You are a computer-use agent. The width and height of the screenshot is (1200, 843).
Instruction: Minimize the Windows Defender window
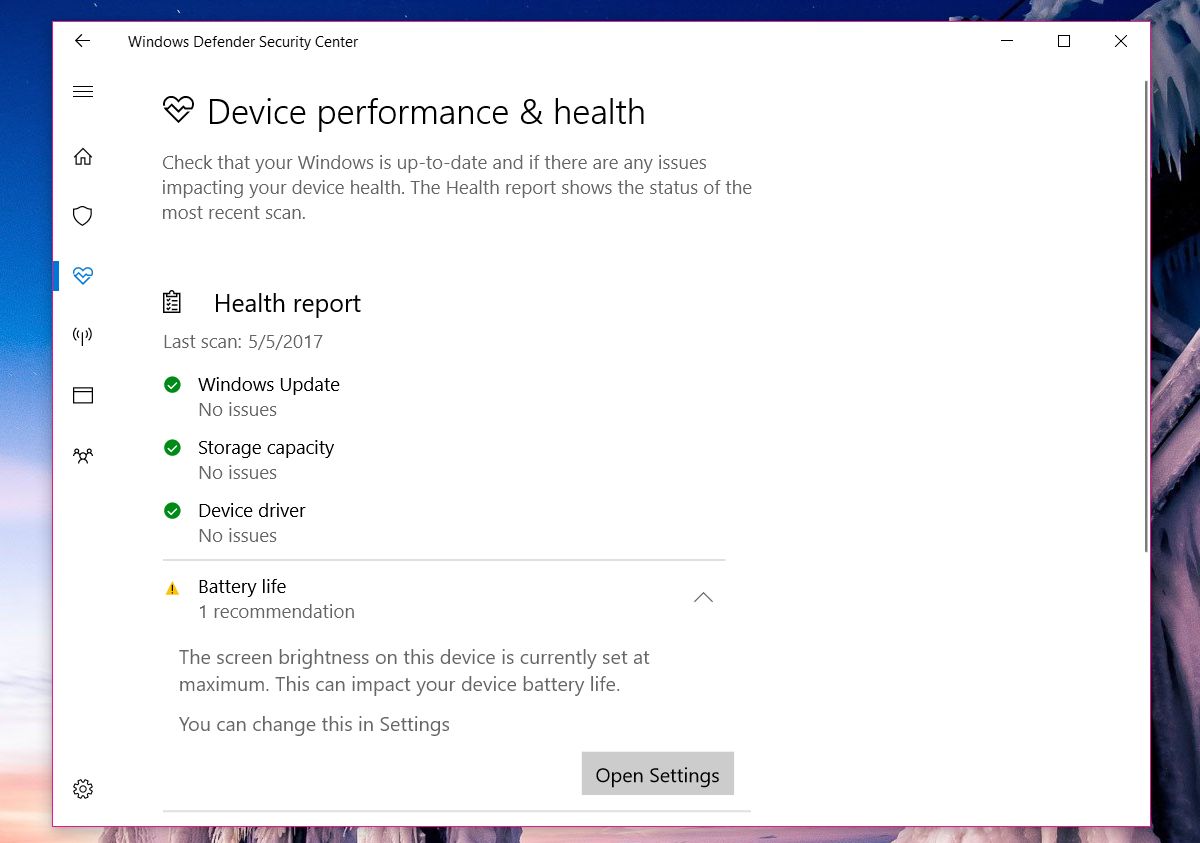[x=1007, y=41]
